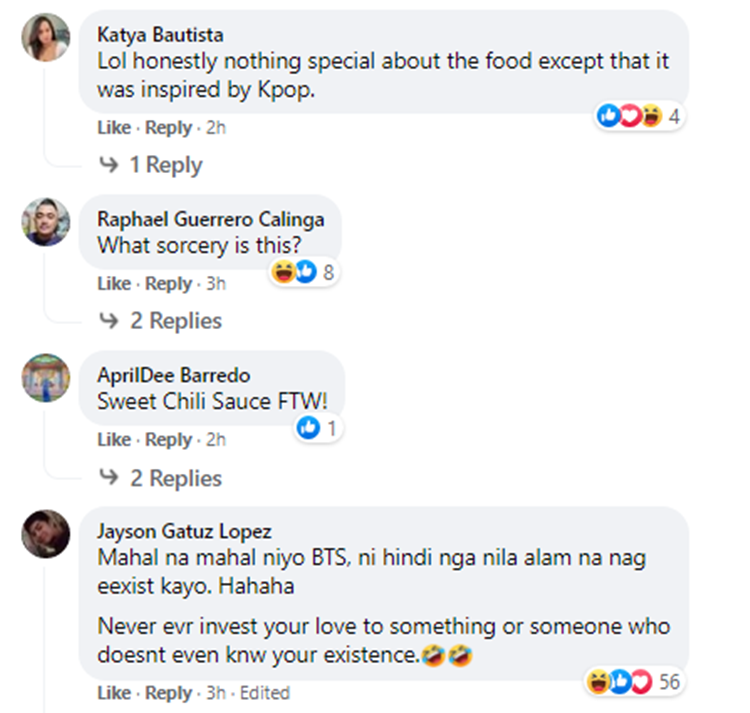Click Jayson Gatuz Lopez's avatar
This screenshot has height=713, width=750.
(x=45, y=534)
